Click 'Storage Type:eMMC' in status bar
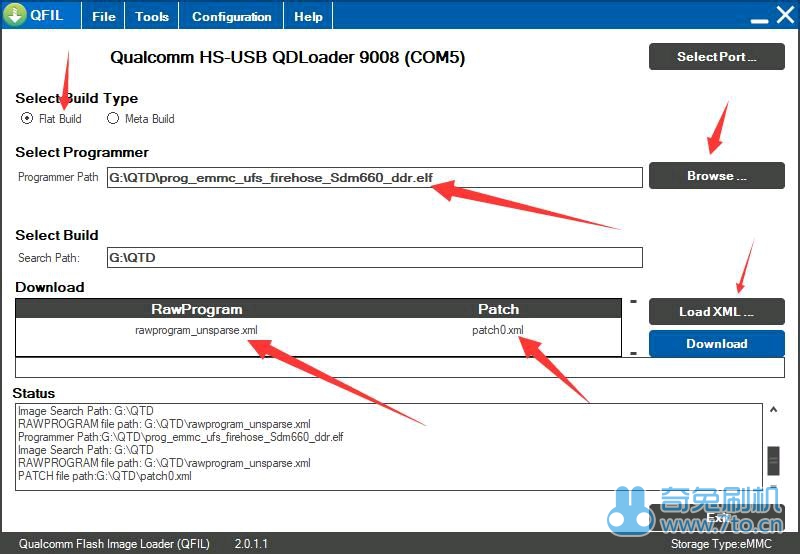The image size is (800, 554). point(721,544)
